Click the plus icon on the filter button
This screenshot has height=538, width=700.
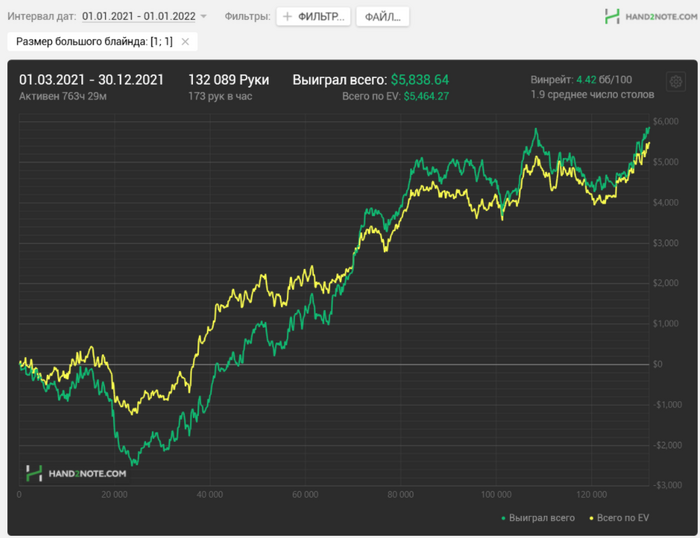[x=288, y=17]
